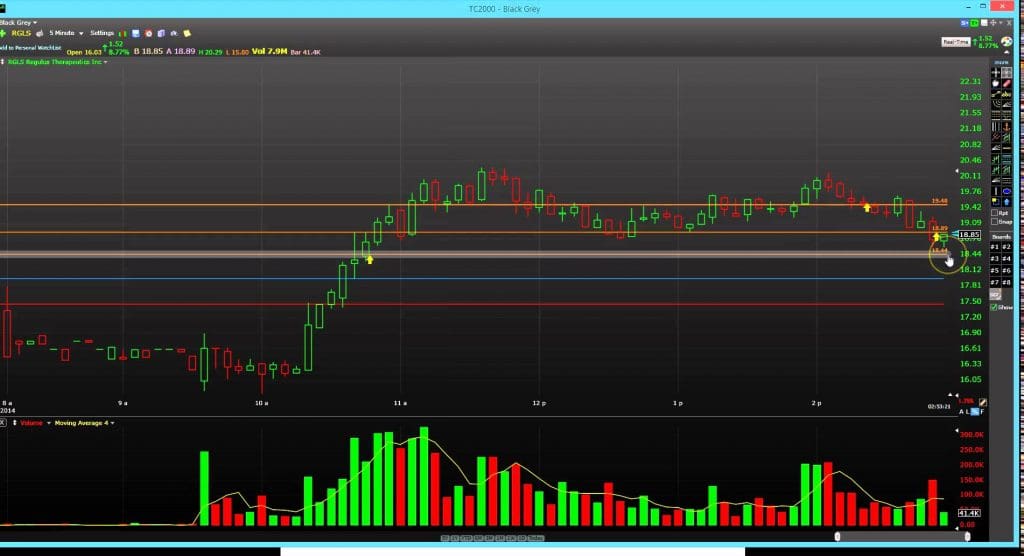Click the Vol 7.9M value in header
Viewport: 1024px width, 556px height.
coord(269,51)
